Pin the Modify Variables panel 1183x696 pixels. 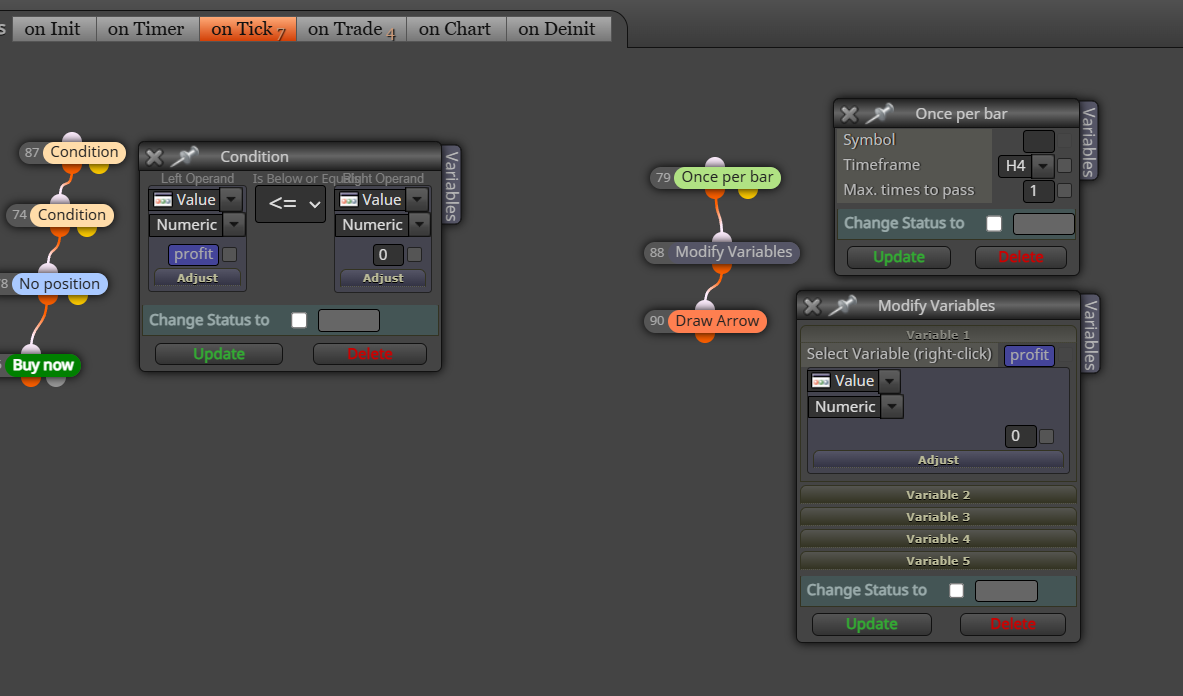842,305
